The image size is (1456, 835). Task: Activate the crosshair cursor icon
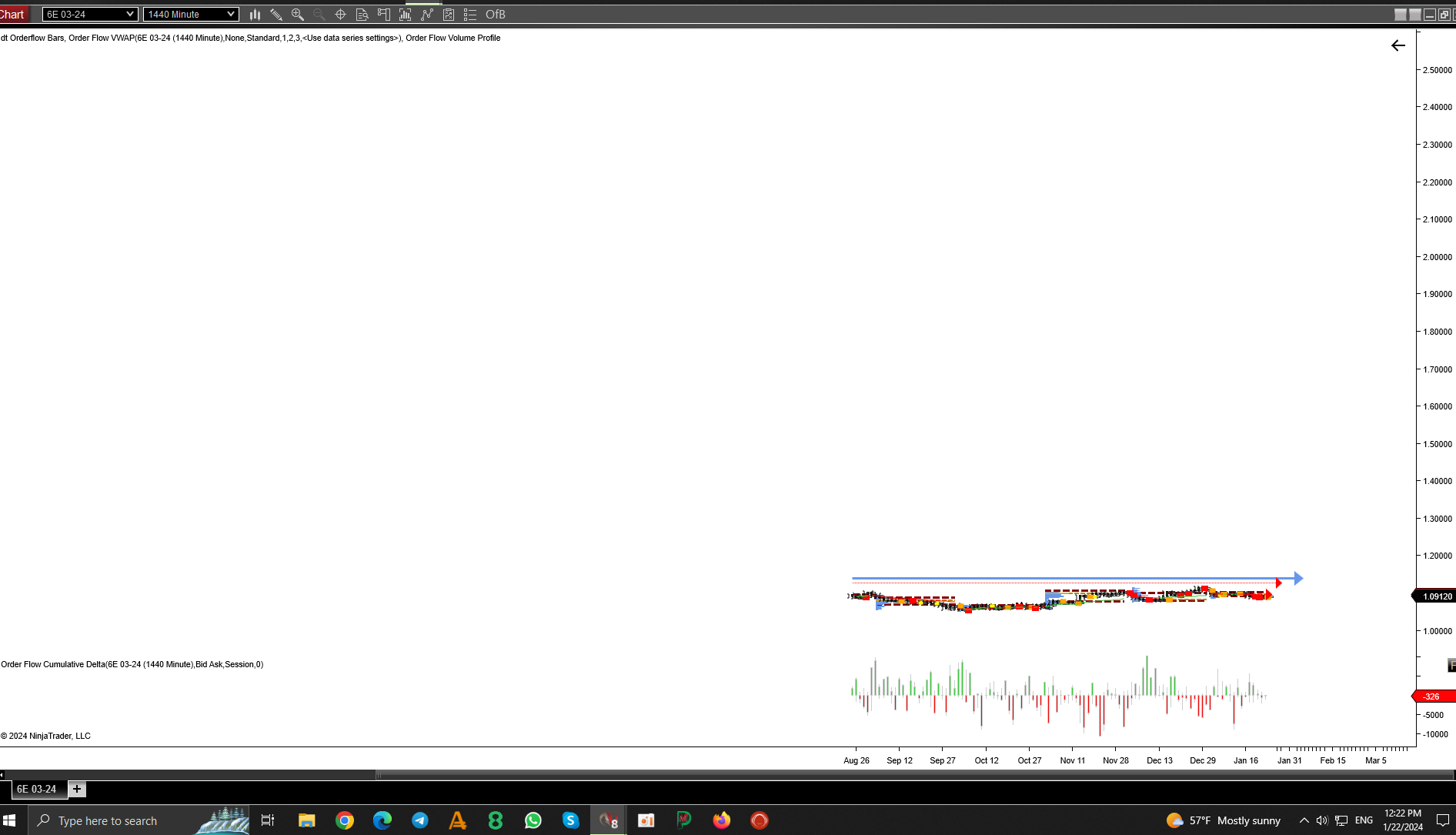tap(340, 15)
